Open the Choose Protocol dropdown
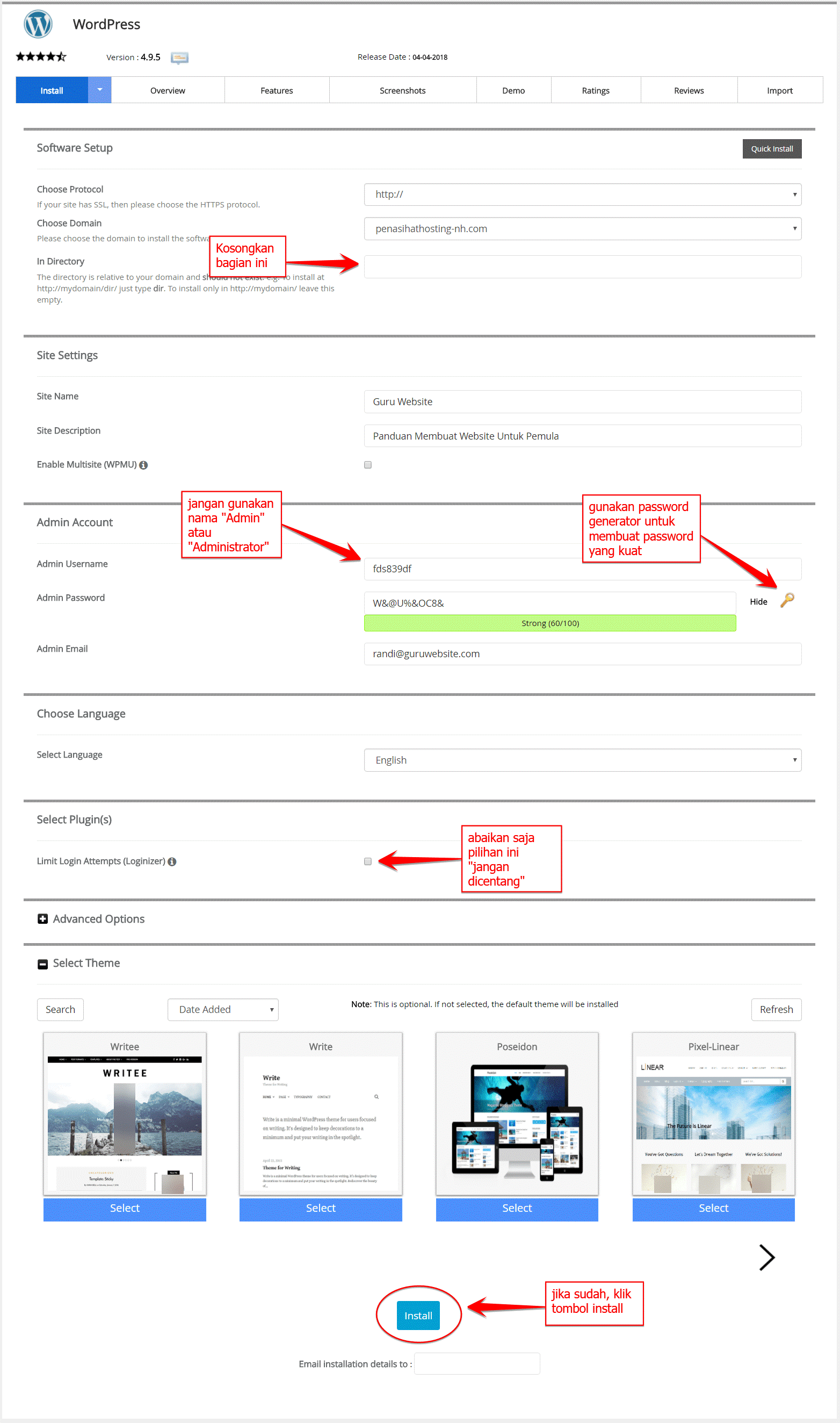 pyautogui.click(x=582, y=194)
